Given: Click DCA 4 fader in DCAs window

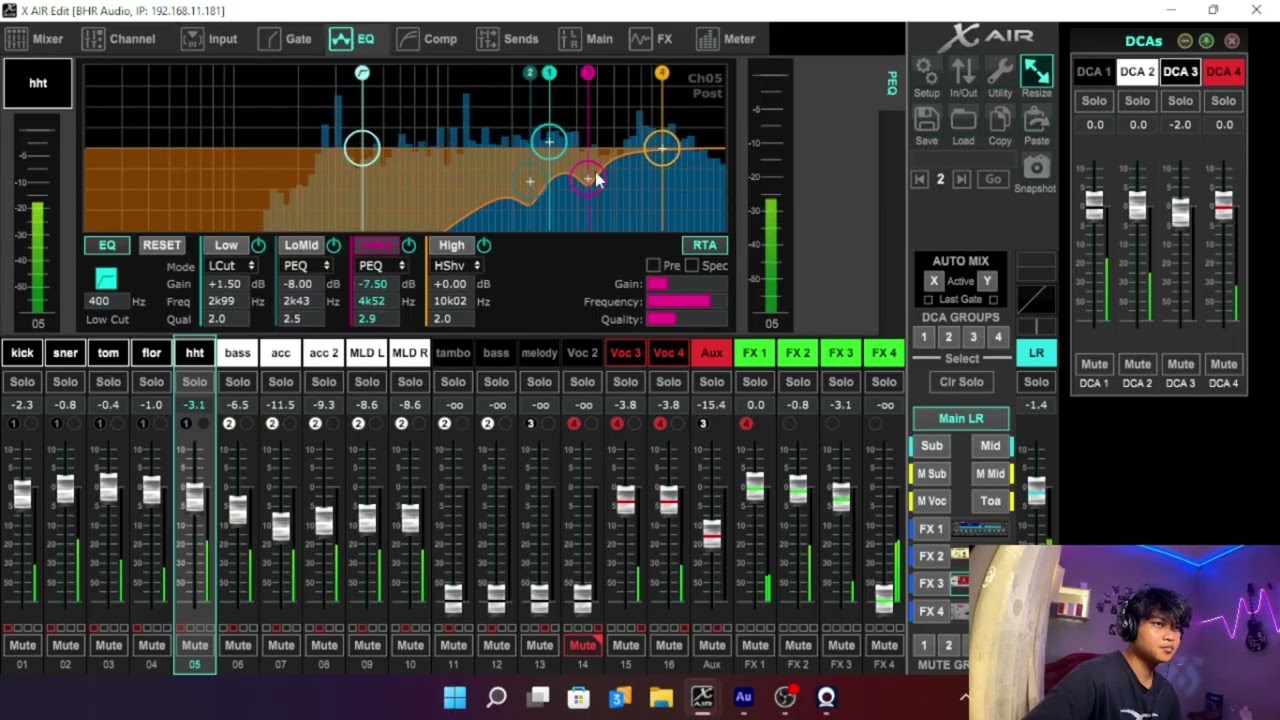Looking at the screenshot, I should 1223,206.
